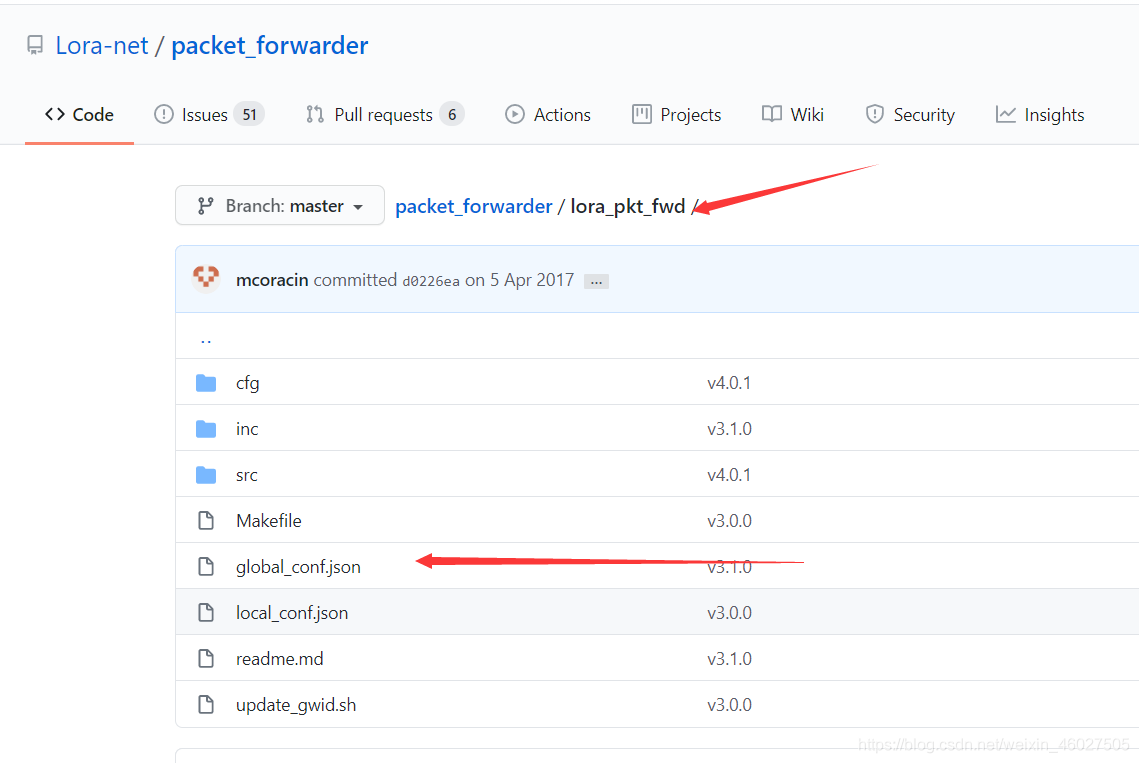
Task: Click the mcoracin avatar image
Action: [206, 279]
